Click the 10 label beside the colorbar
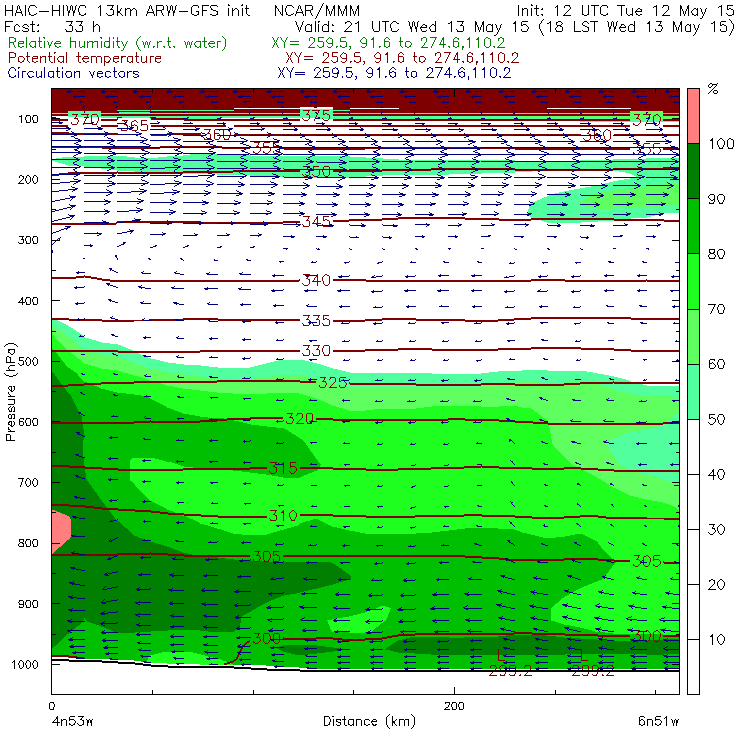This screenshot has height=740, width=740. coord(716,639)
